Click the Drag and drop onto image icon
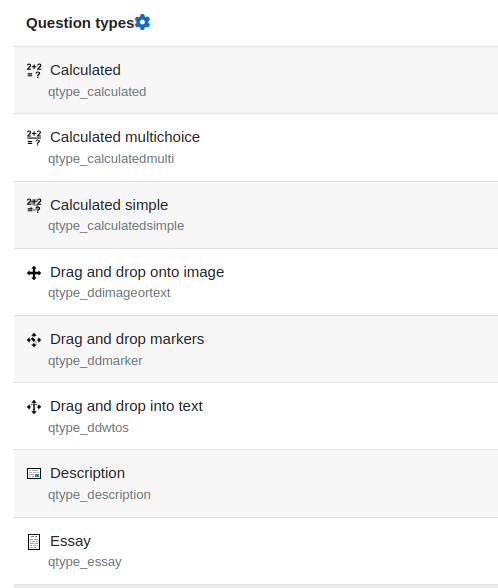 click(34, 273)
